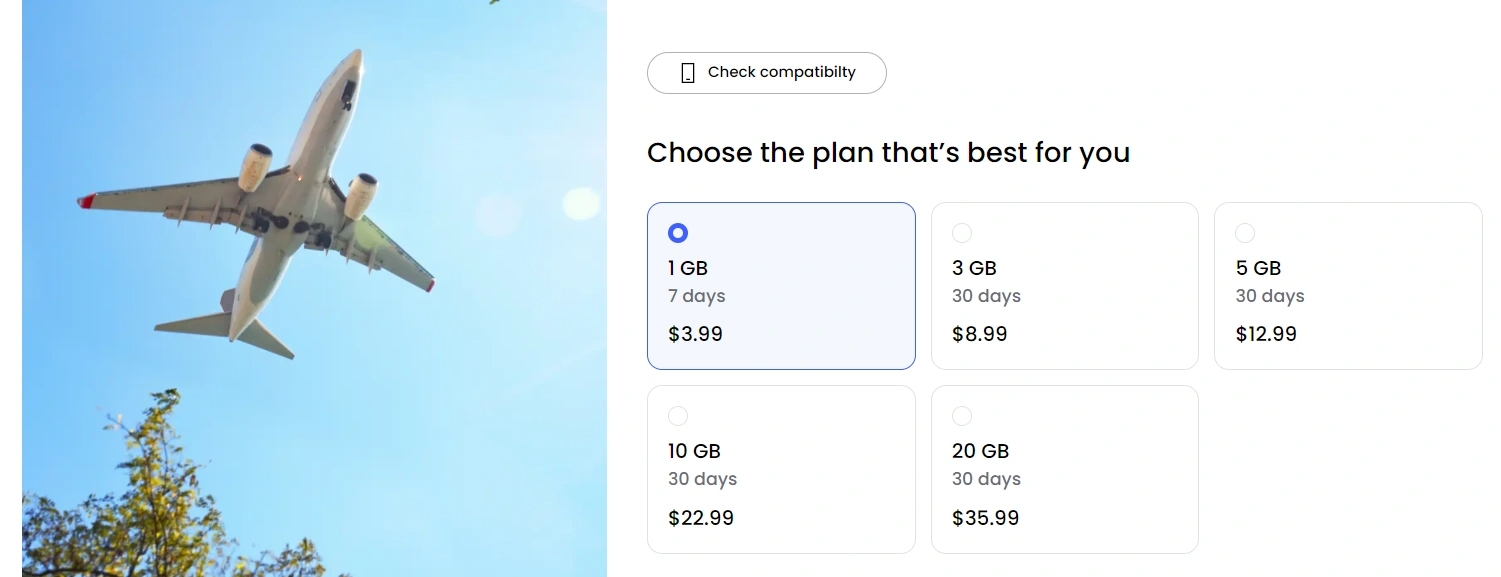This screenshot has height=577, width=1501.
Task: Click the airplane photo
Action: [314, 288]
